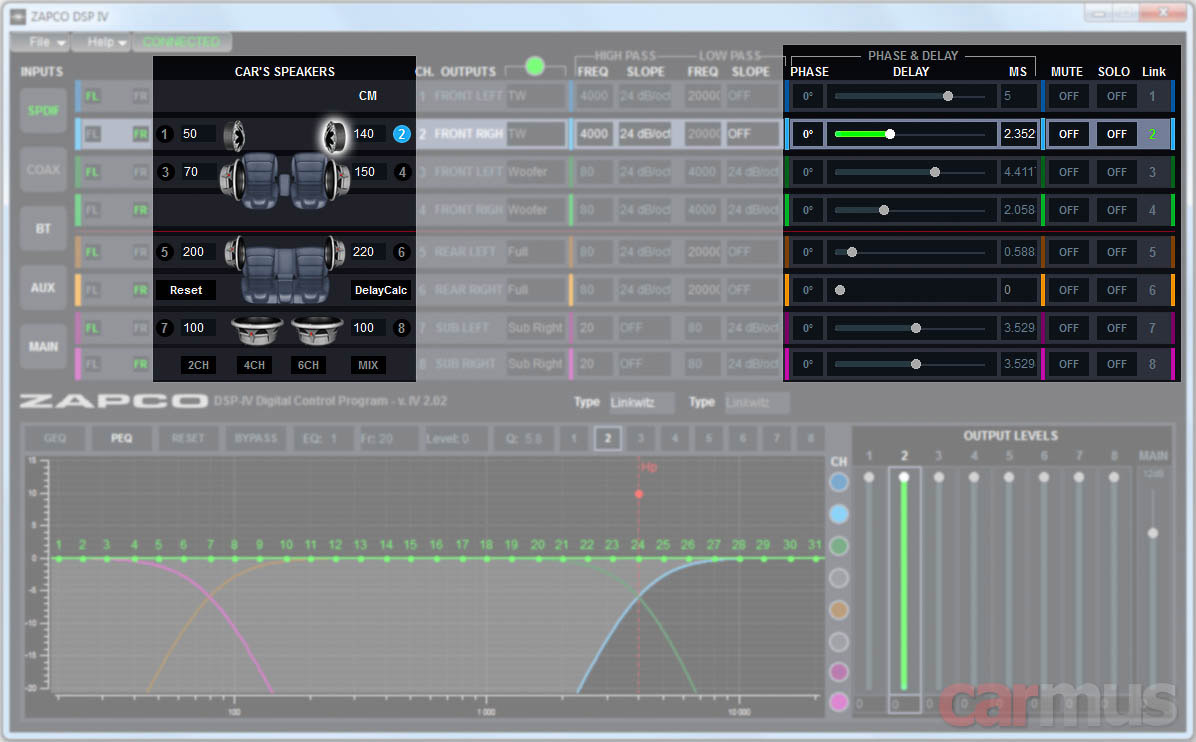Mute channel 8 output
The height and width of the screenshot is (742, 1196).
[x=1069, y=365]
